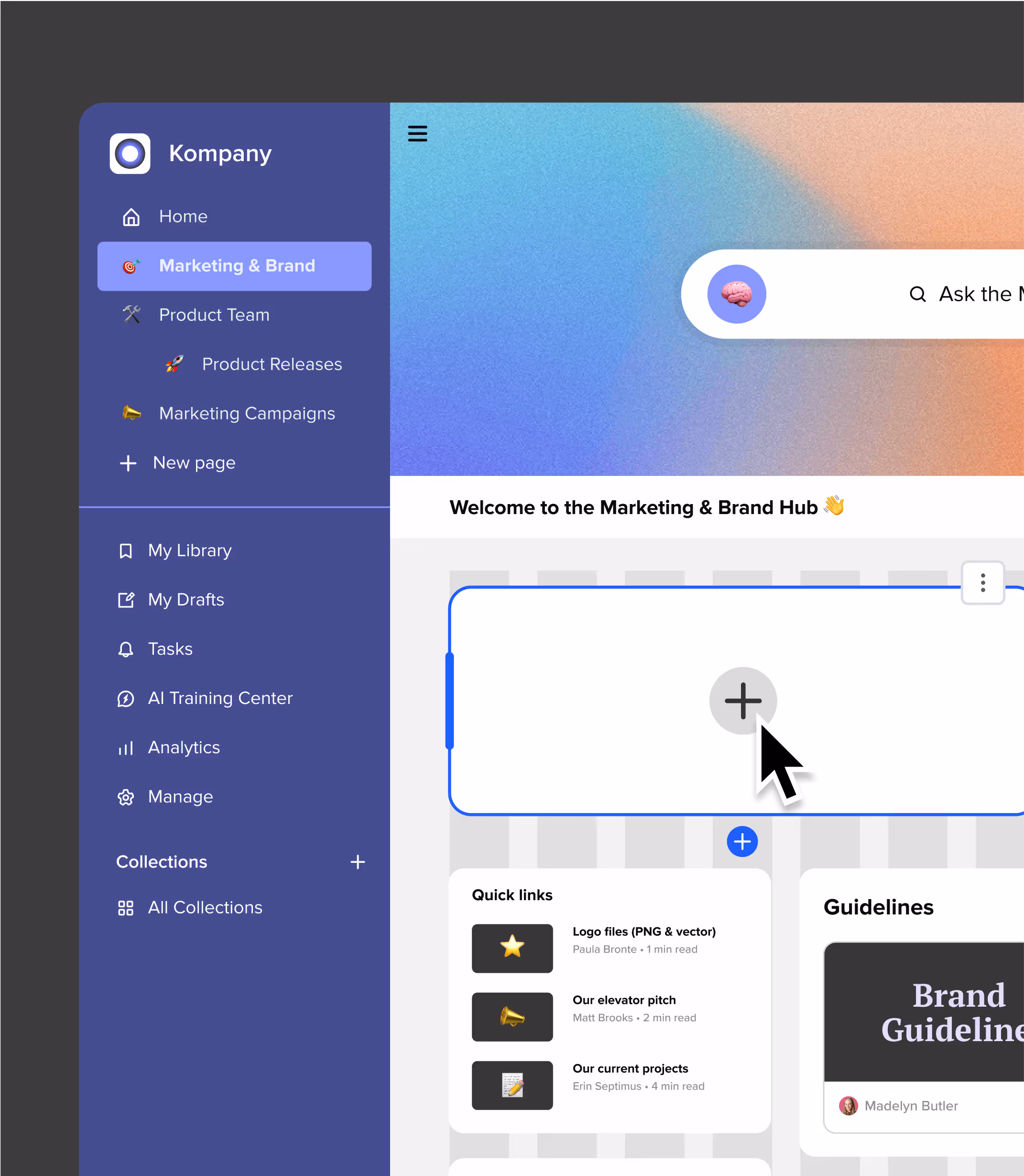Open Product Releases subpage
The height and width of the screenshot is (1176, 1024).
(x=272, y=364)
